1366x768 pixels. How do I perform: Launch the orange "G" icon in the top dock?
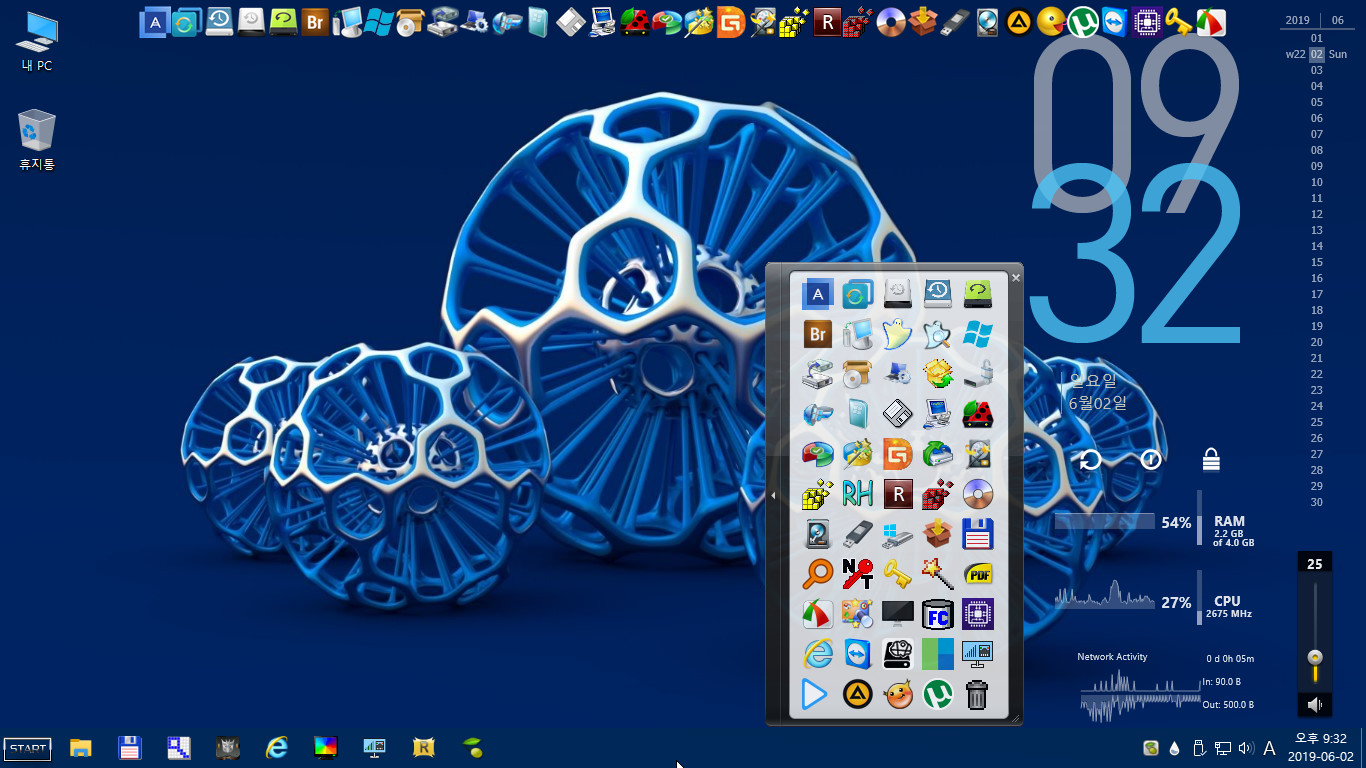tap(731, 21)
